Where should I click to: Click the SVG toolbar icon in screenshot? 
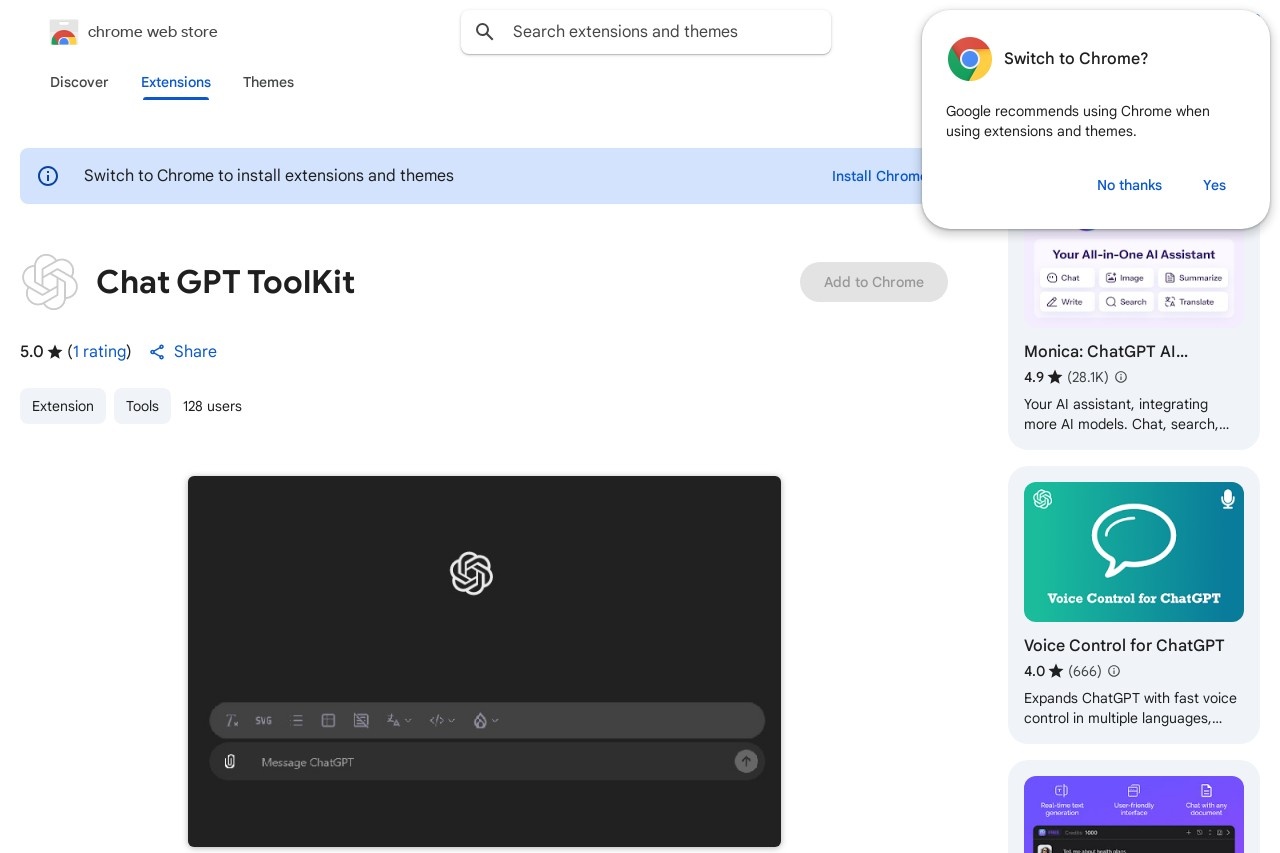[263, 720]
